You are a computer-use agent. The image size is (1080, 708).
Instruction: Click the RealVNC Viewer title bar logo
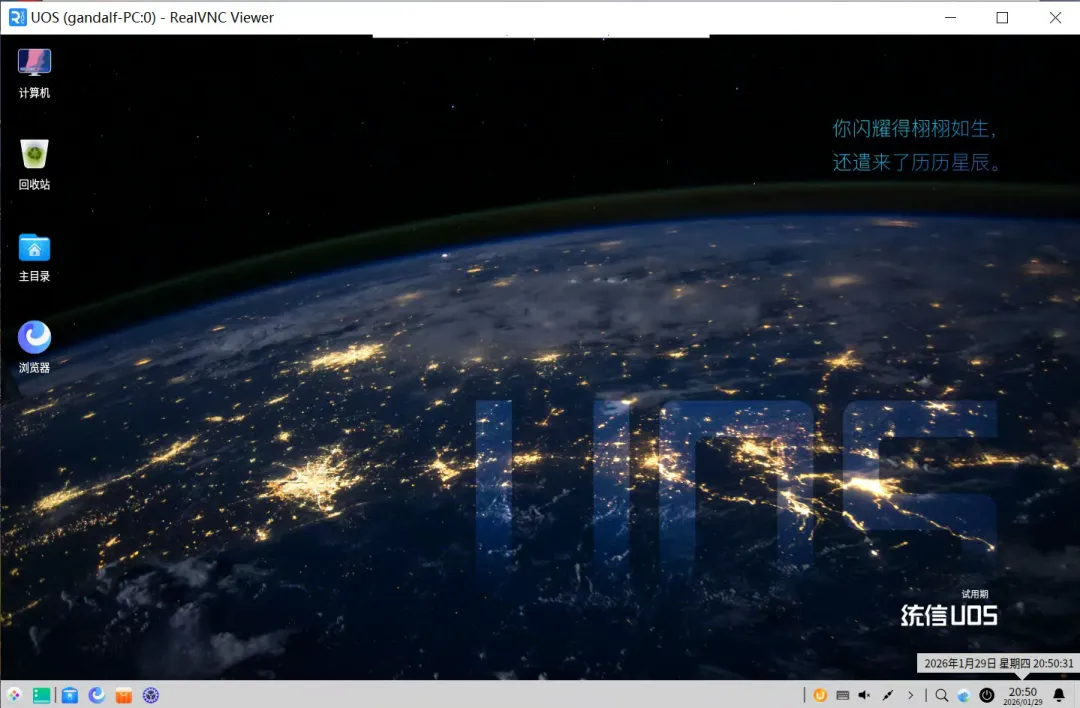pyautogui.click(x=17, y=17)
